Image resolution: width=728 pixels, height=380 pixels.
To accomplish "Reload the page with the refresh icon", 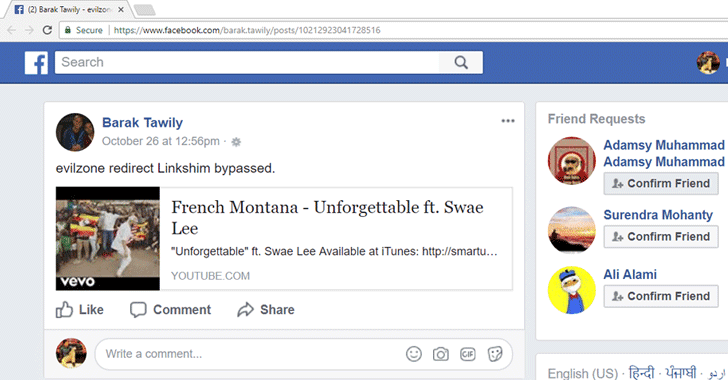I will tap(47, 30).
